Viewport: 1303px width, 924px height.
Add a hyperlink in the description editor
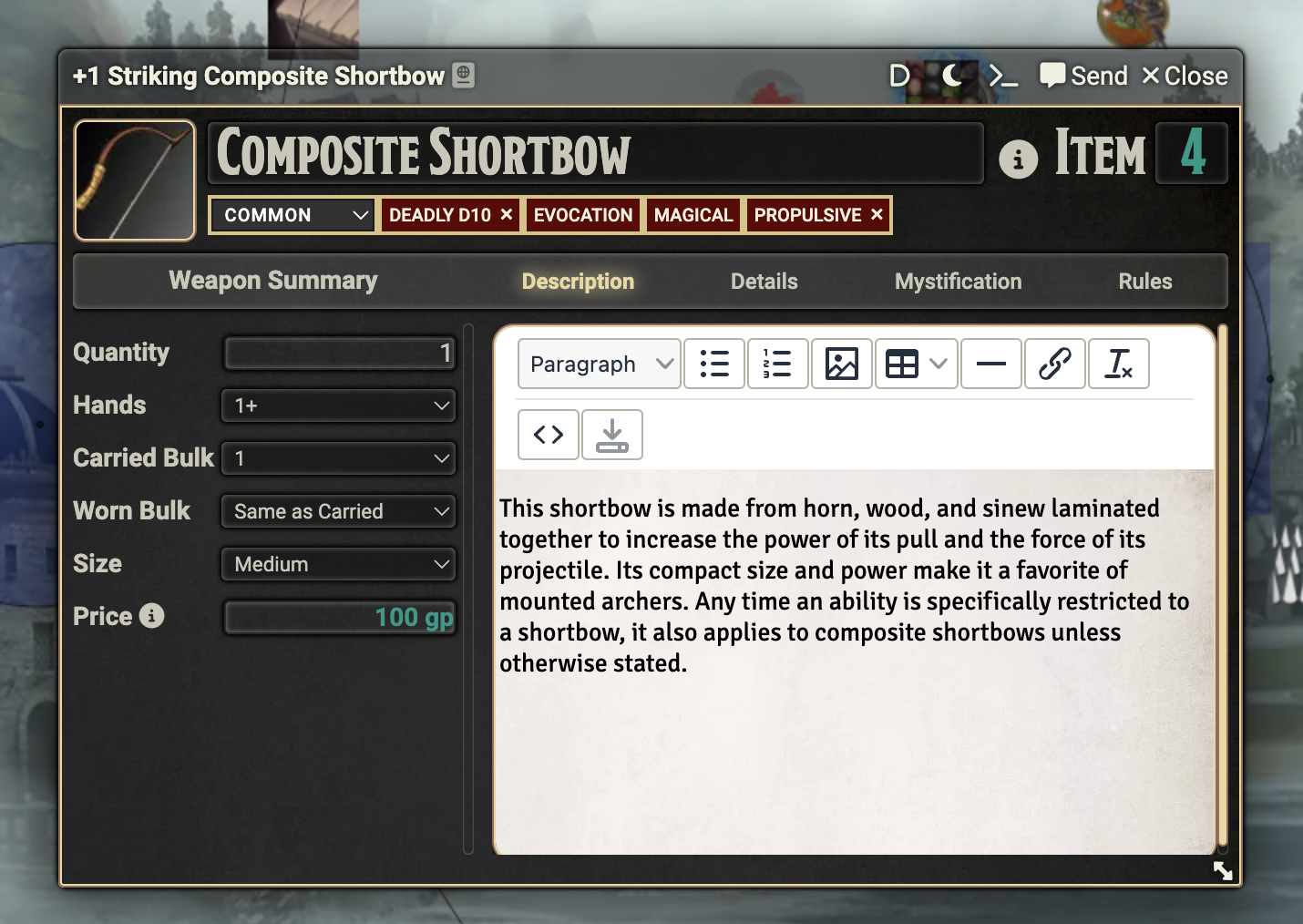click(1055, 364)
